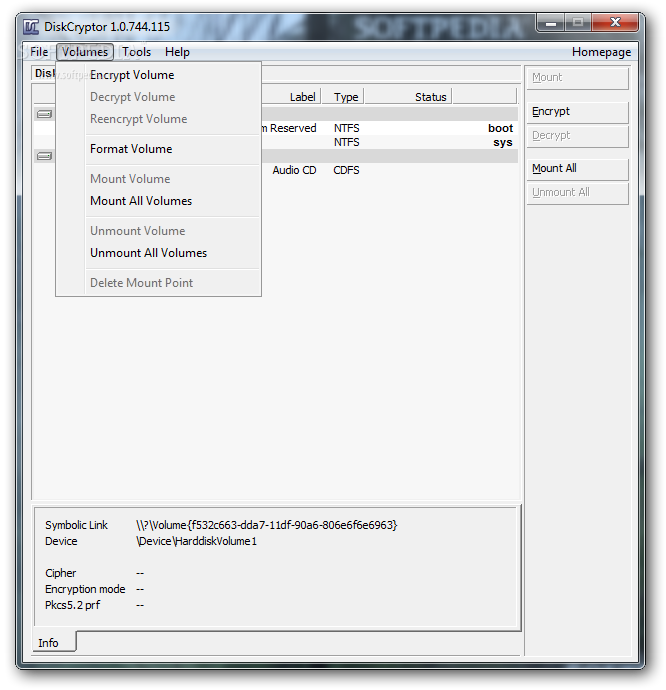Image resolution: width=666 pixels, height=690 pixels.
Task: Sort by the Status column header
Action: point(409,97)
